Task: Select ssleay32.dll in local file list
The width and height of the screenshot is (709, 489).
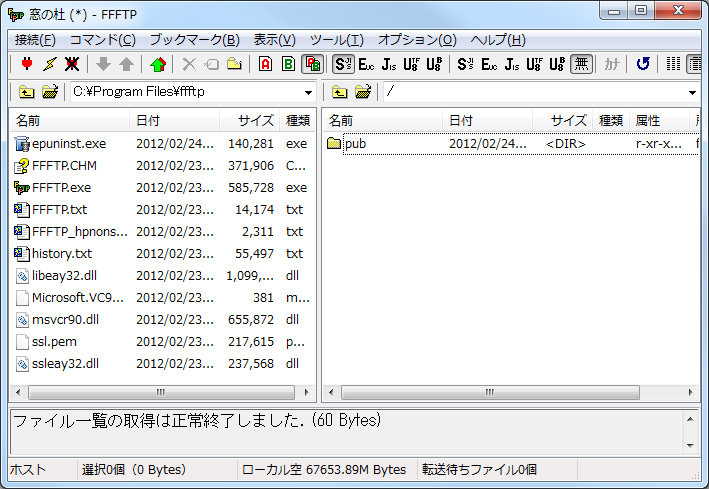Action: pos(57,364)
